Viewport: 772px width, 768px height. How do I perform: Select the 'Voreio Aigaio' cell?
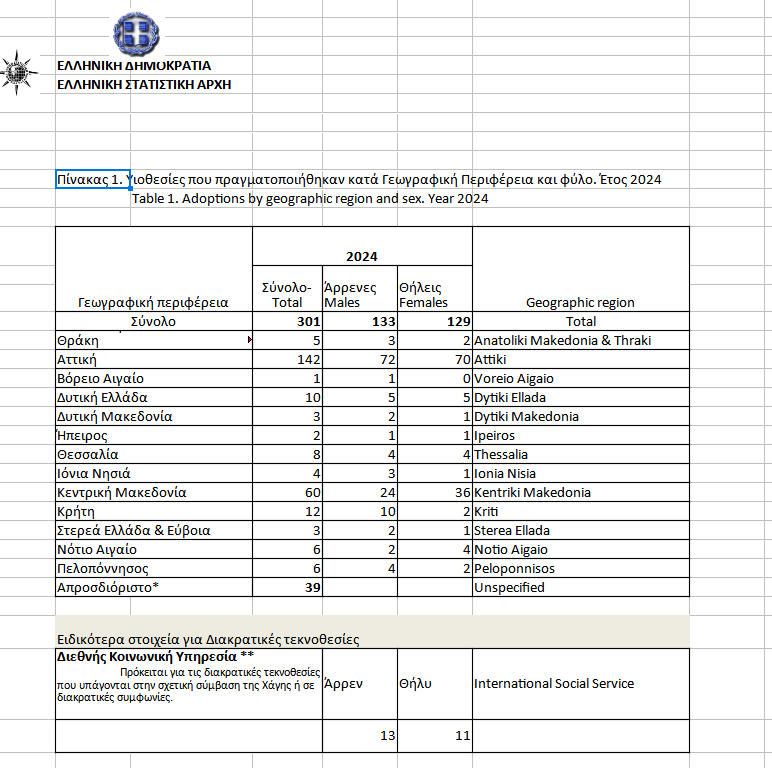click(580, 378)
